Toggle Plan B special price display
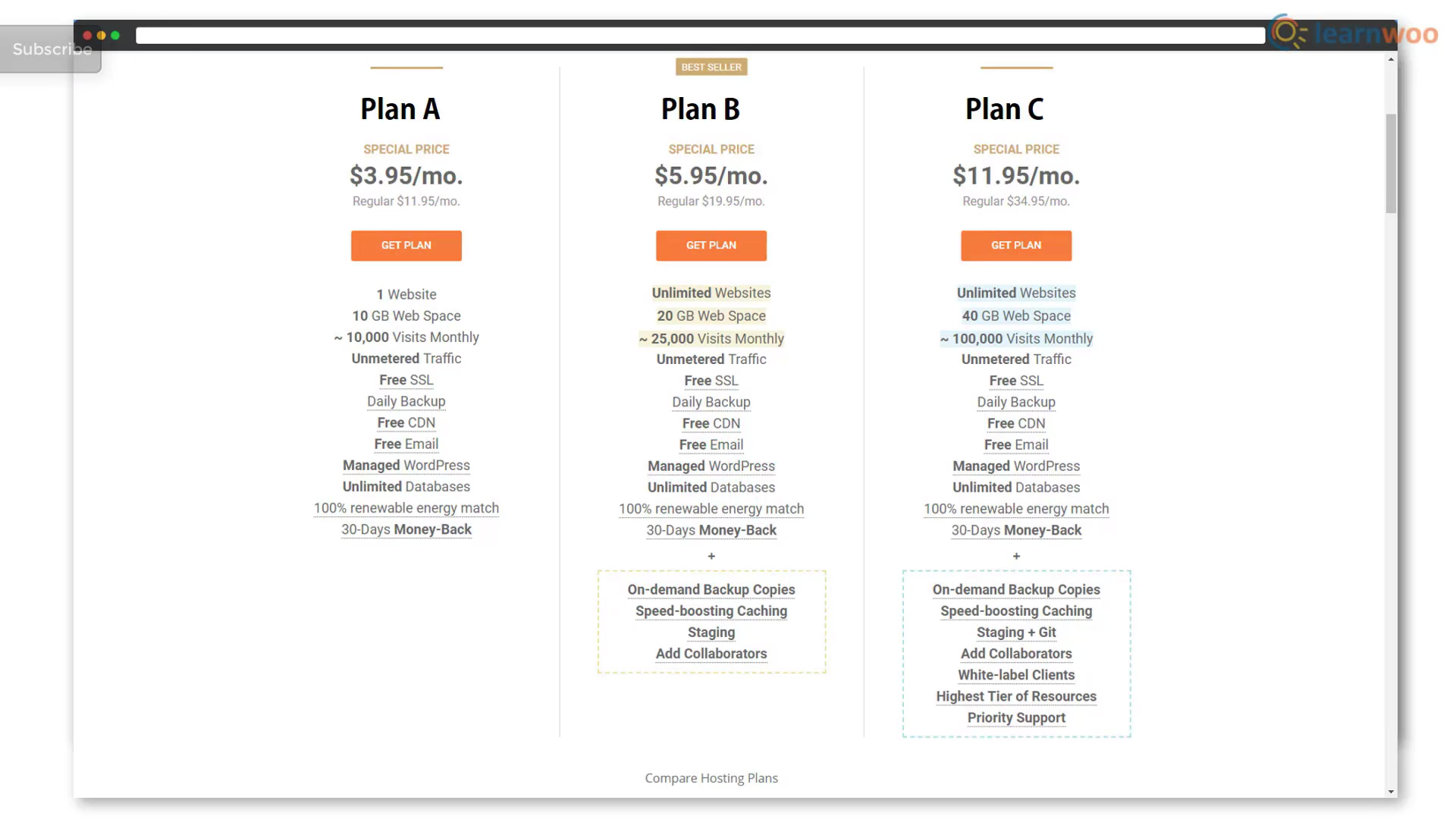The image size is (1456, 819). coord(711,149)
